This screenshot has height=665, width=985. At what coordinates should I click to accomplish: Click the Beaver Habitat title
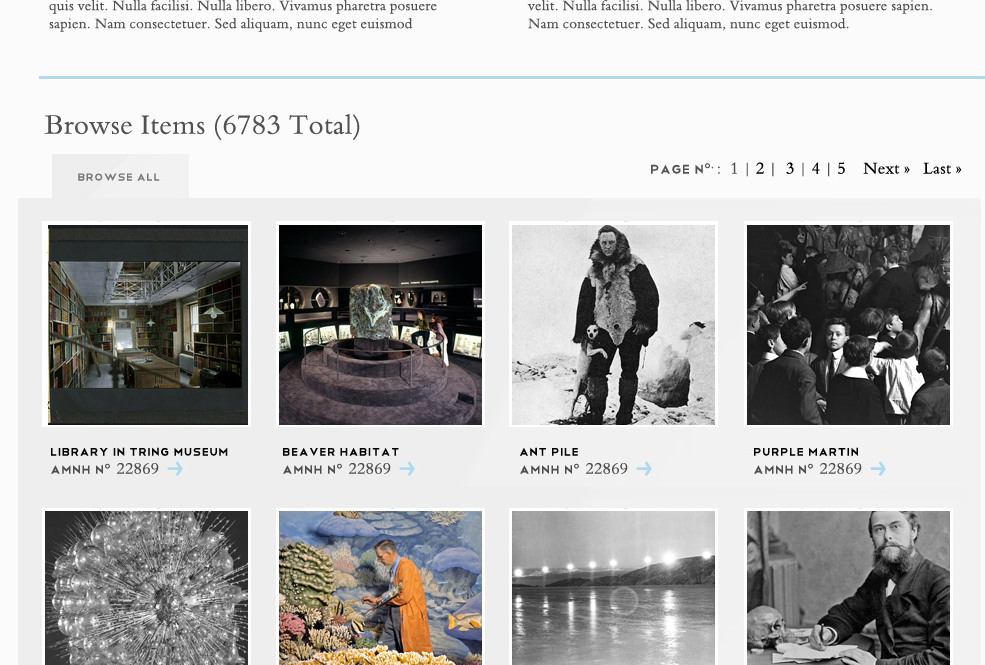coord(340,452)
